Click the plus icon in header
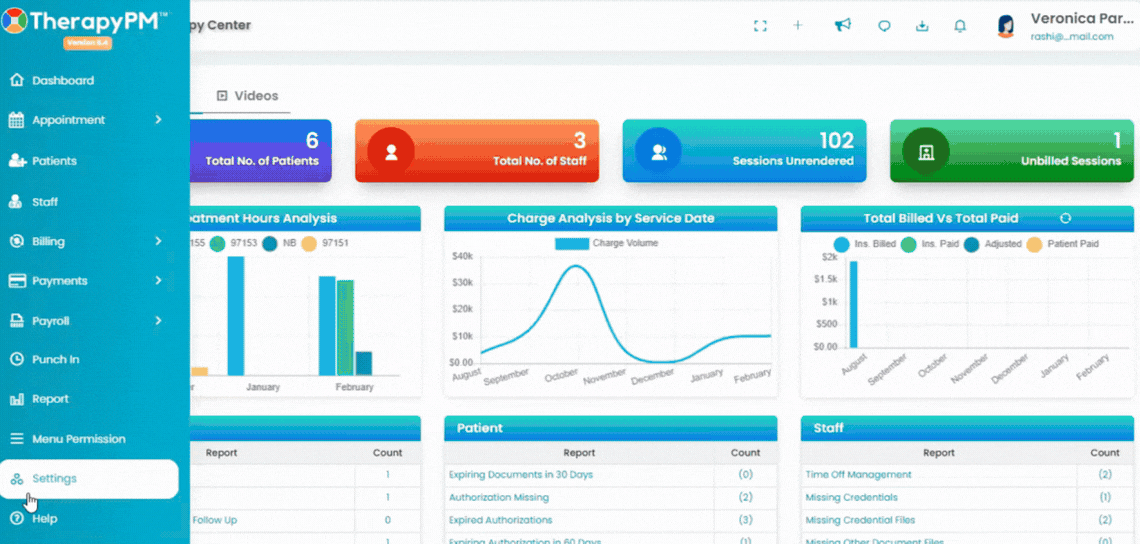This screenshot has height=544, width=1140. coord(798,25)
